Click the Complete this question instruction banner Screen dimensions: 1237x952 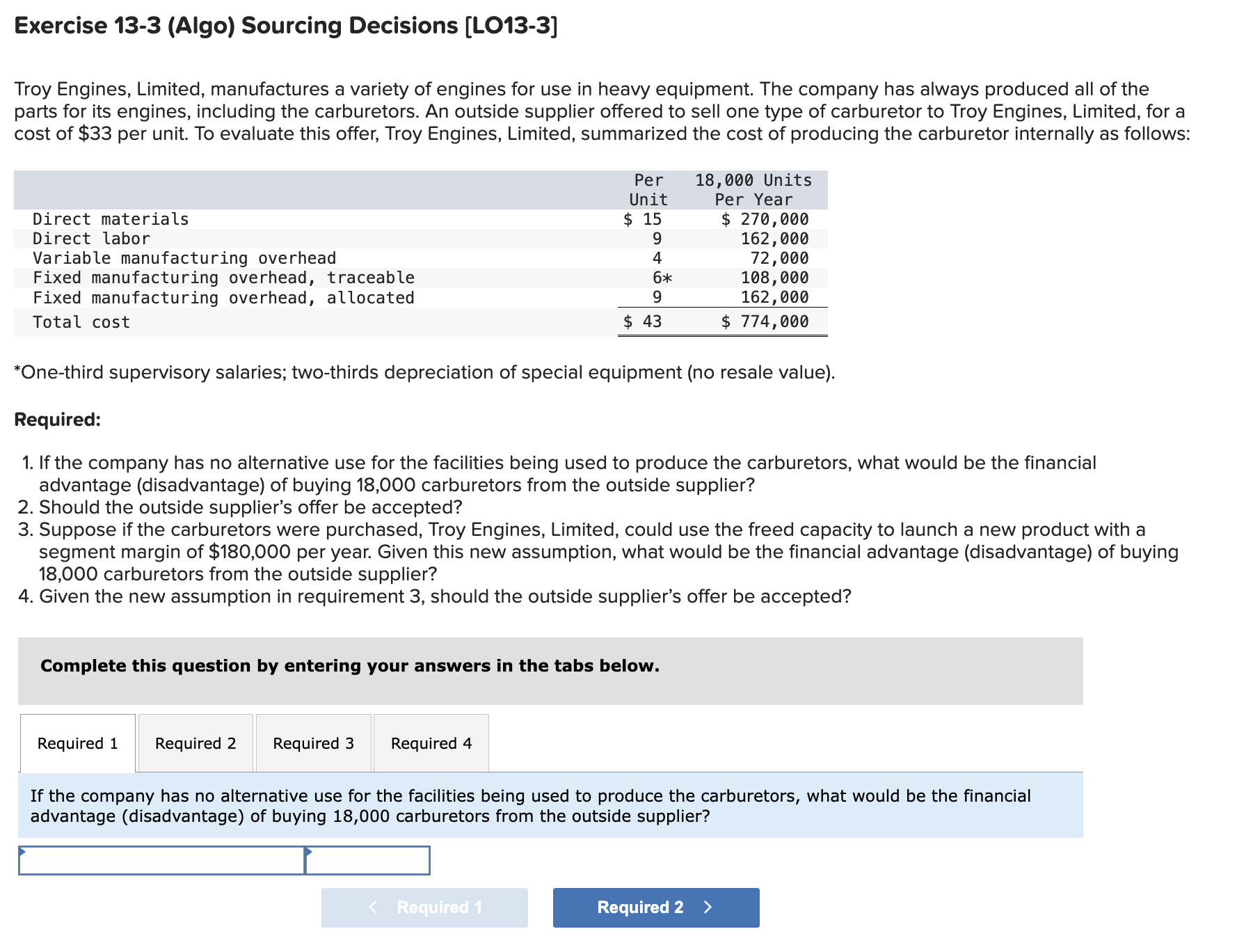(x=349, y=665)
